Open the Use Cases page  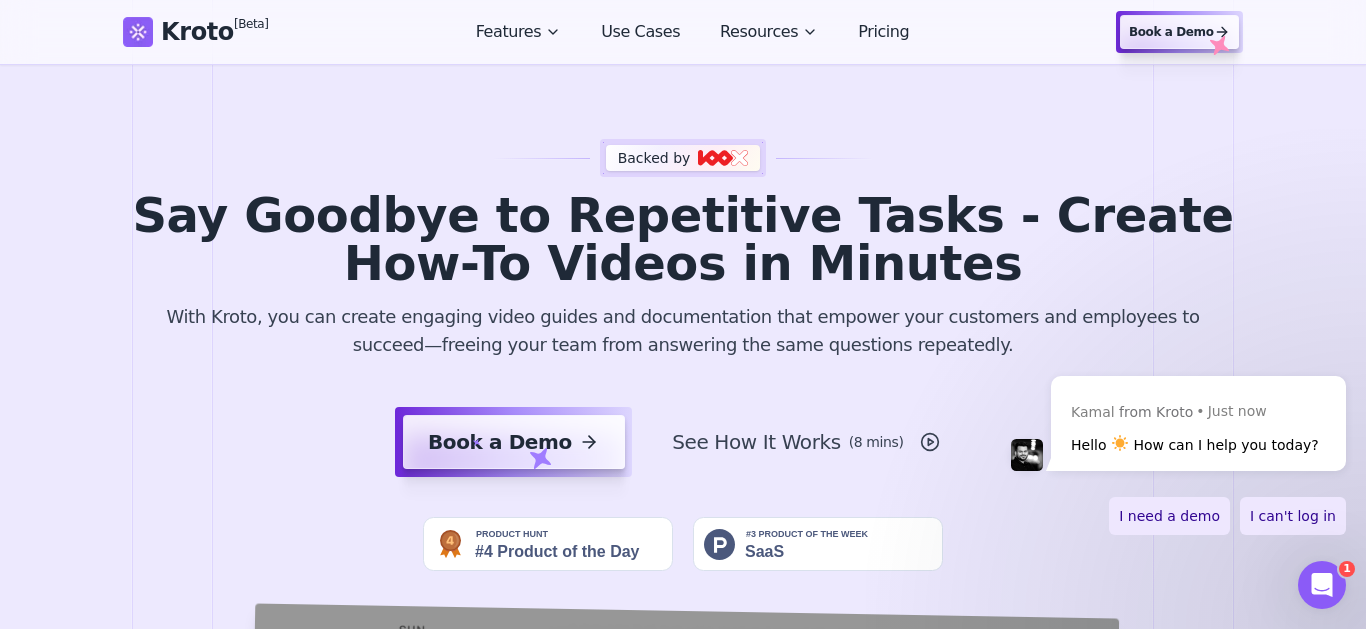coord(641,32)
